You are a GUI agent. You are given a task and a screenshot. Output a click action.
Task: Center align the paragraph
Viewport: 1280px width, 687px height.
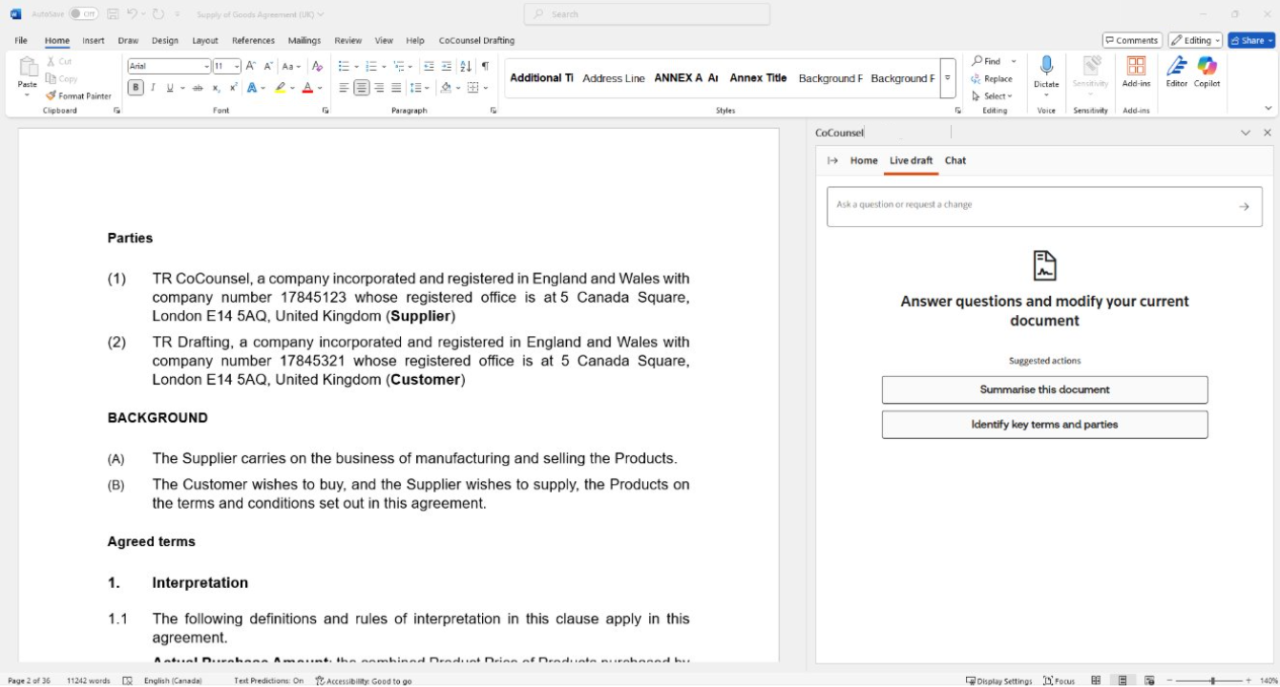[361, 88]
